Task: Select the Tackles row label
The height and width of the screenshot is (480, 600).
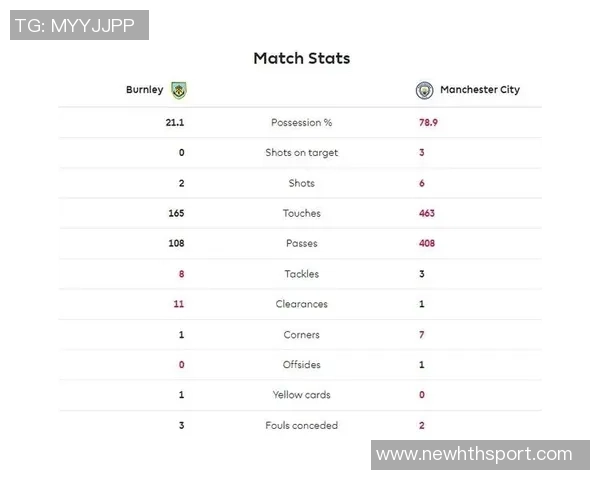Action: coord(301,274)
